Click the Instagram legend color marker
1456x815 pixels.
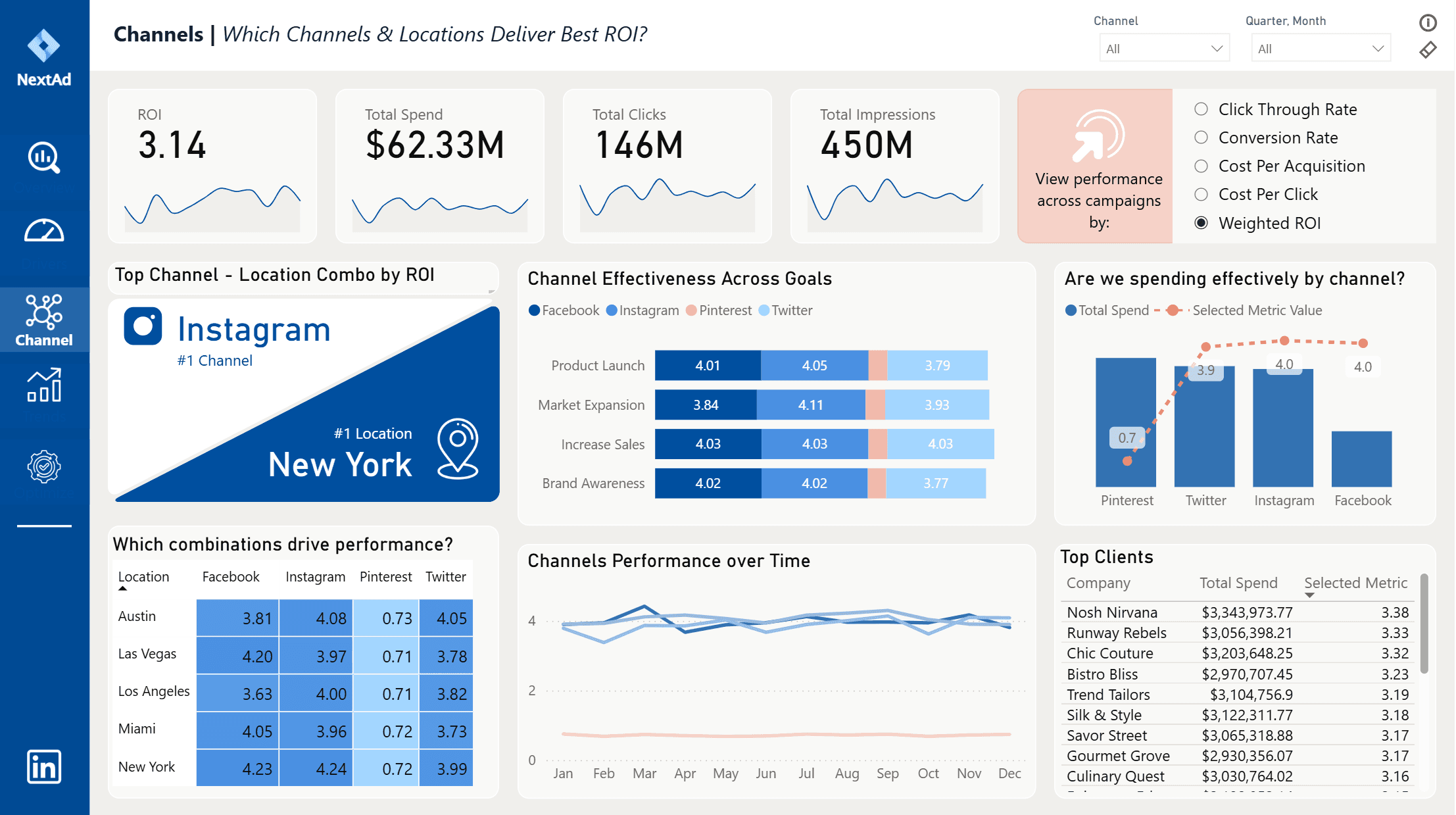pos(612,310)
